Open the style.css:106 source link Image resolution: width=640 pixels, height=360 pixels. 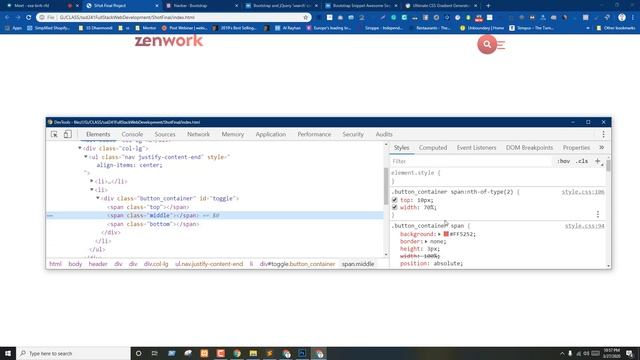coord(583,192)
